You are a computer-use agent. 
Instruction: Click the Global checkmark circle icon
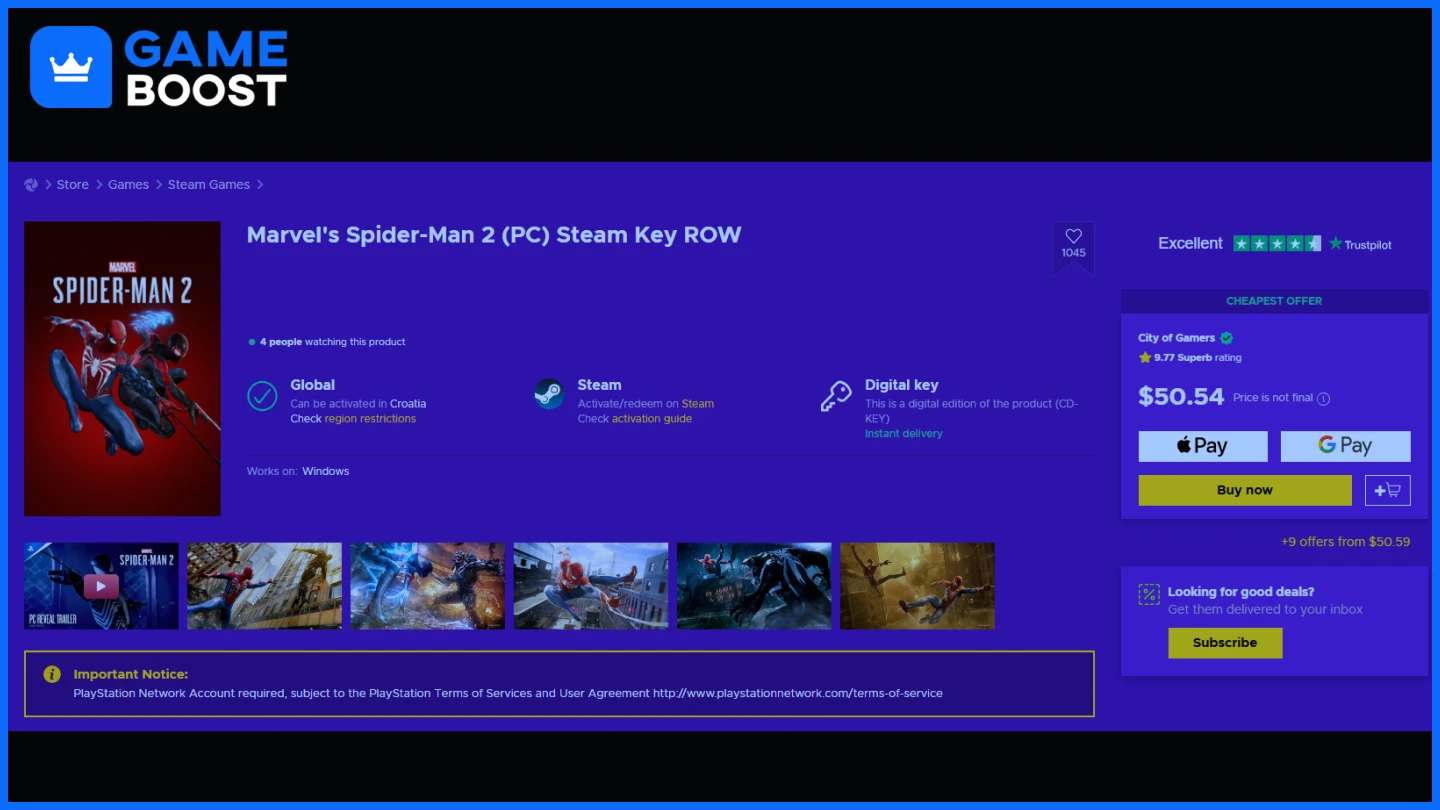point(262,396)
